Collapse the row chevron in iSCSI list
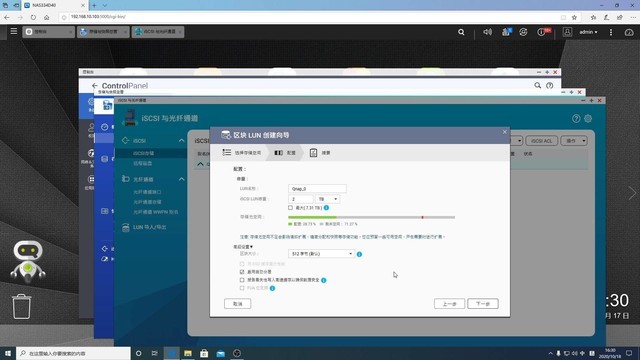 tap(200, 164)
